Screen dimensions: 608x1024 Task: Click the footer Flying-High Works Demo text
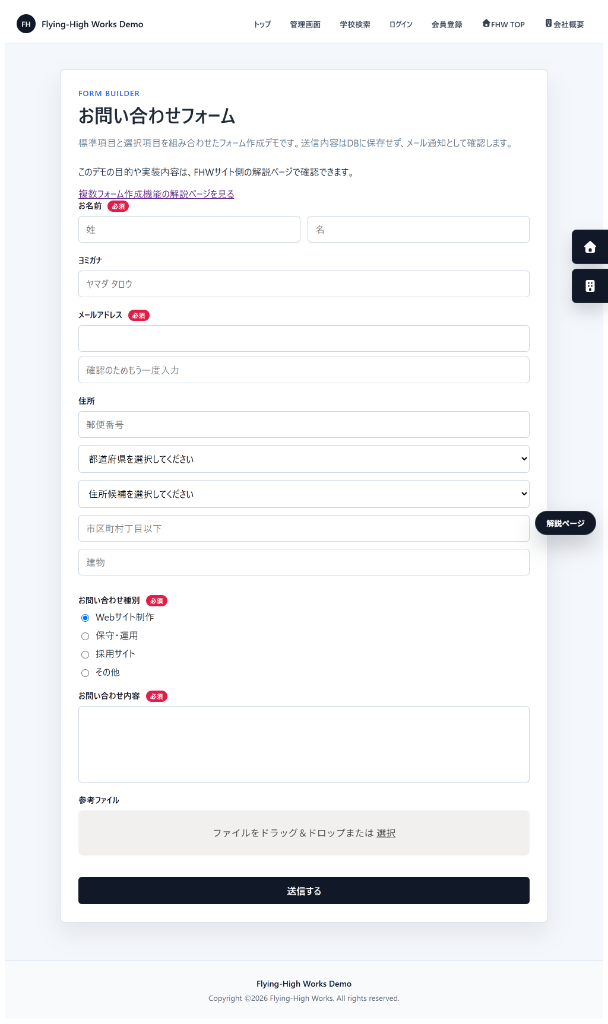(304, 984)
